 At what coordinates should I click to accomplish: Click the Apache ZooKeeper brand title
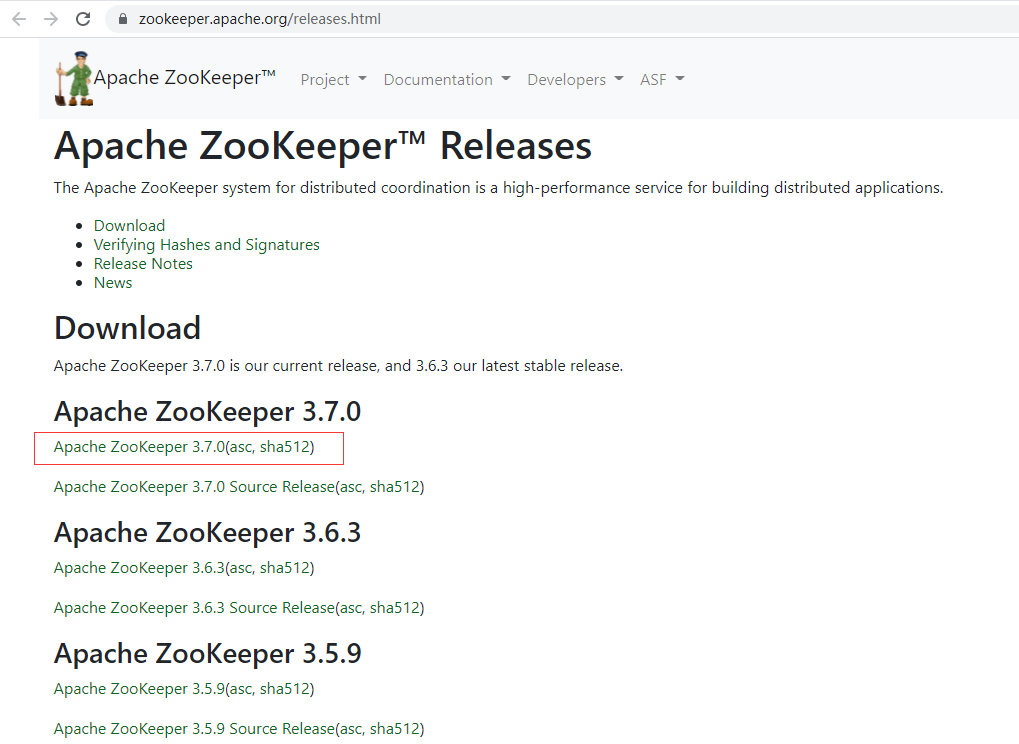185,77
